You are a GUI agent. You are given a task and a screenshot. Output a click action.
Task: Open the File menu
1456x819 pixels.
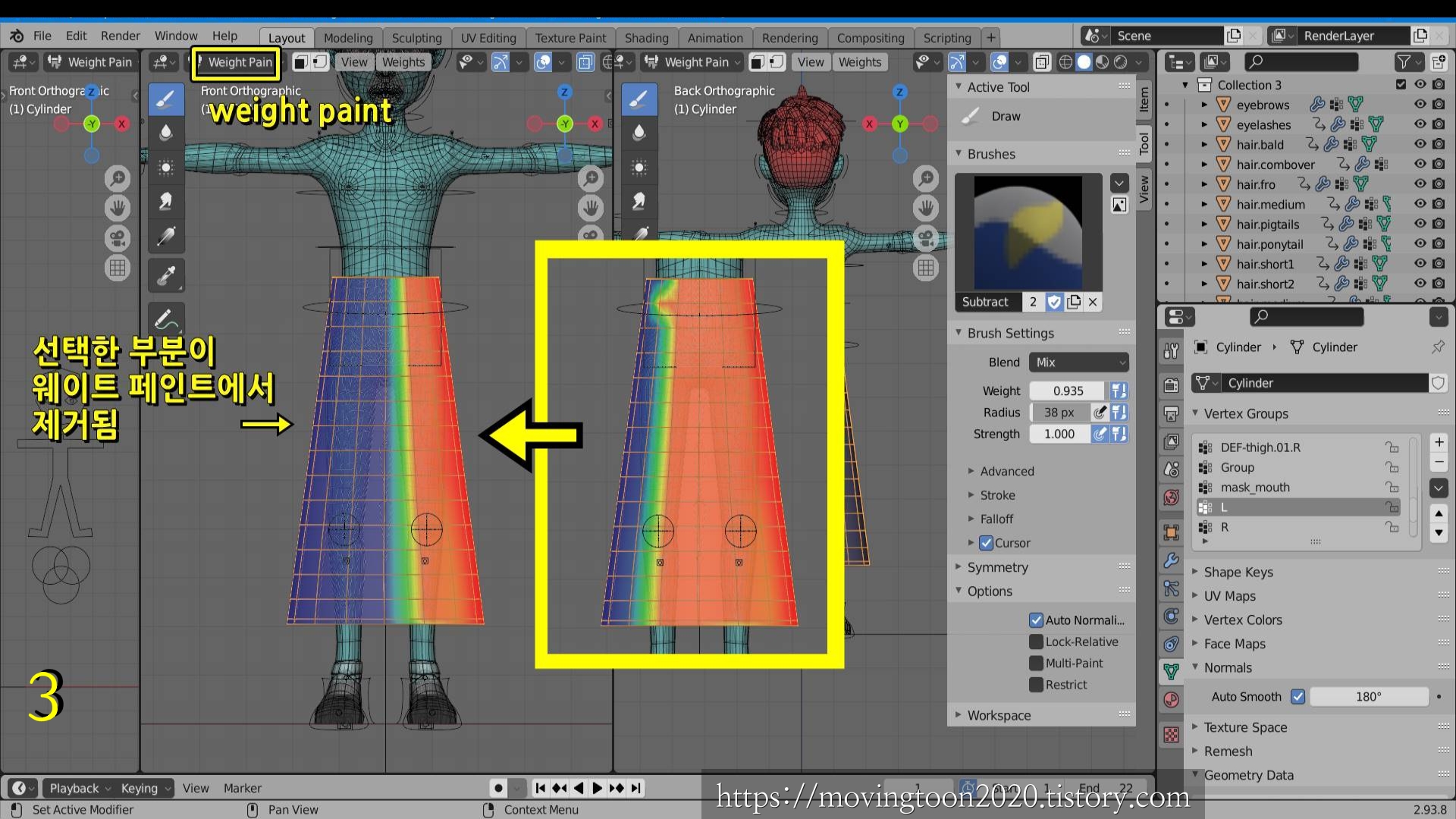(42, 36)
